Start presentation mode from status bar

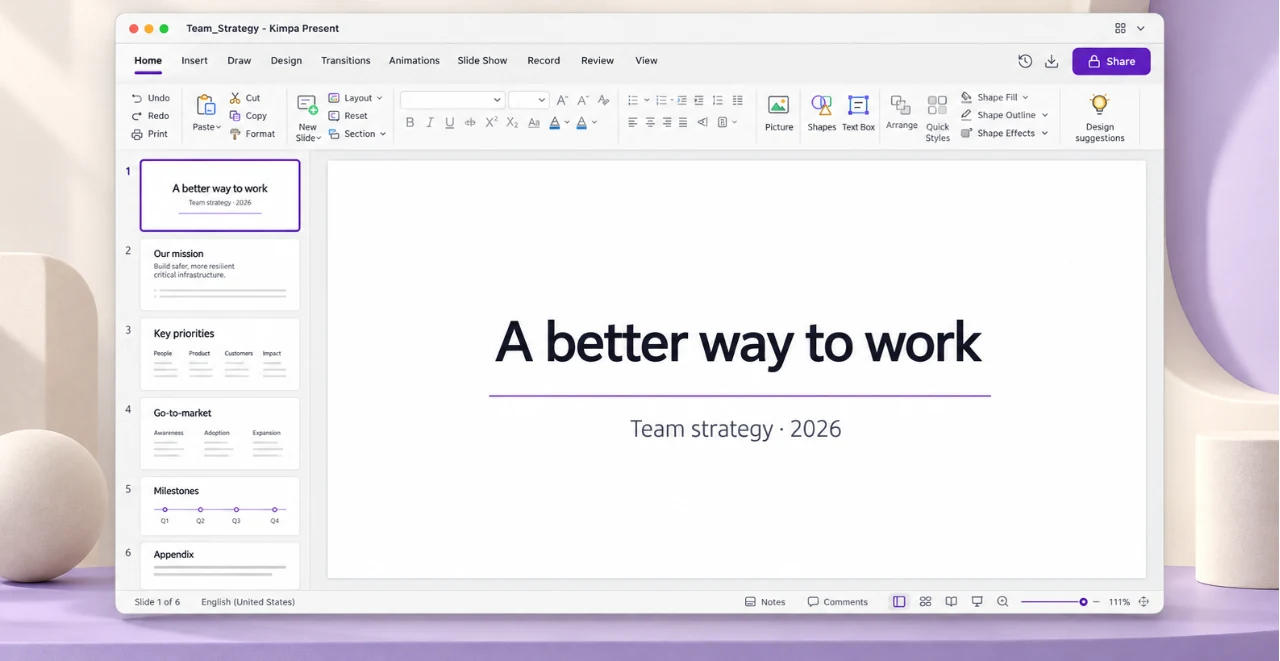(x=977, y=602)
